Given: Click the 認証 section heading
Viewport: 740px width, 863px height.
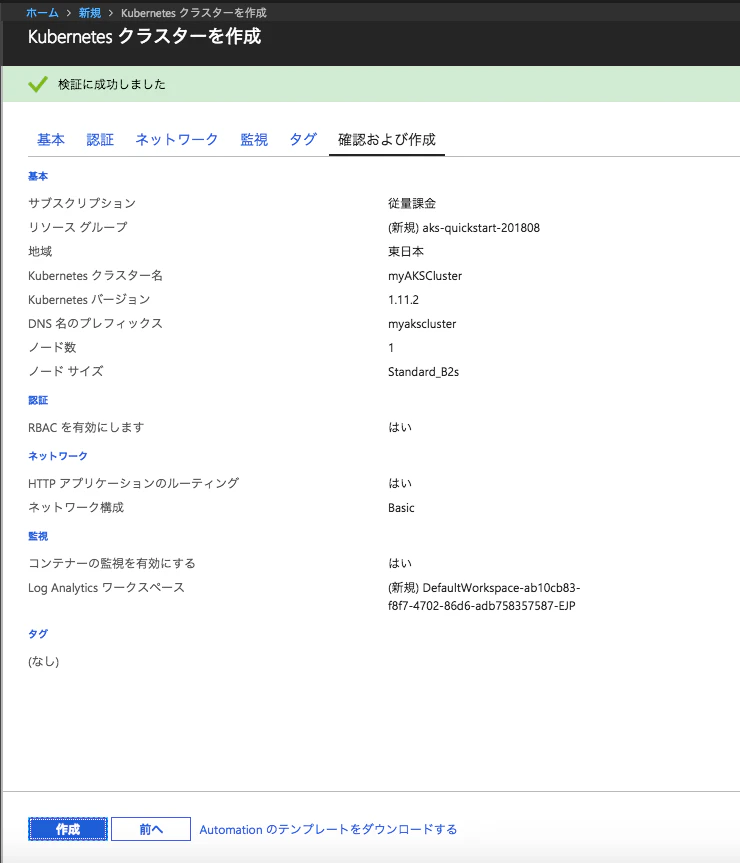Looking at the screenshot, I should tap(38, 400).
